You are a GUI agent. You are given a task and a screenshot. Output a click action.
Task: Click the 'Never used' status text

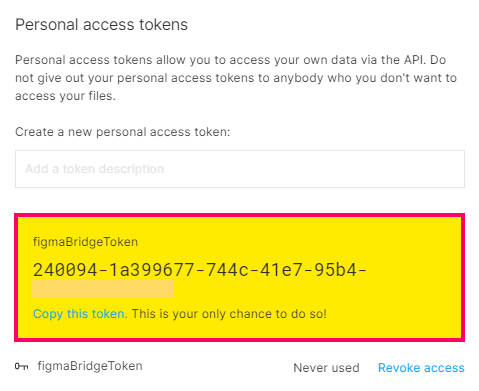pos(326,368)
